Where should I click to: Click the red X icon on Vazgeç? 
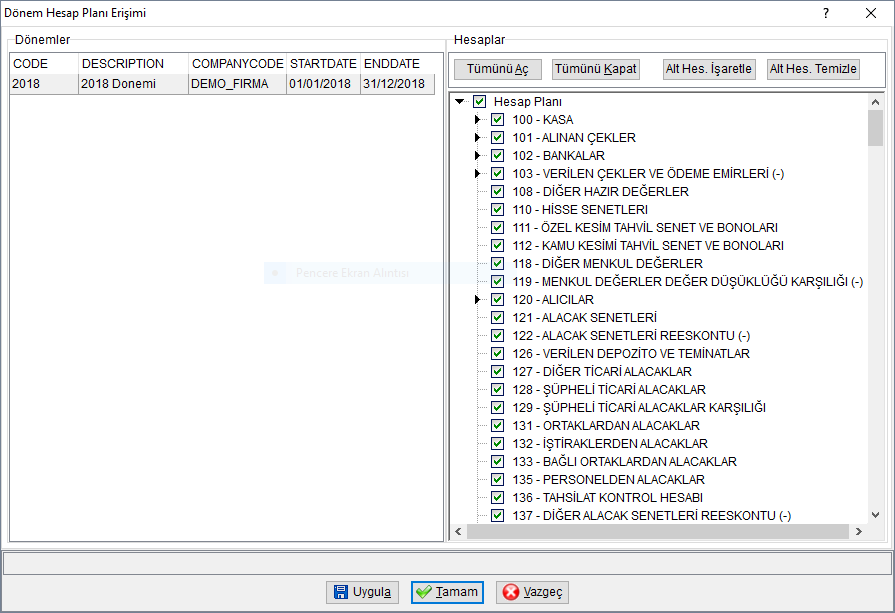tap(511, 592)
